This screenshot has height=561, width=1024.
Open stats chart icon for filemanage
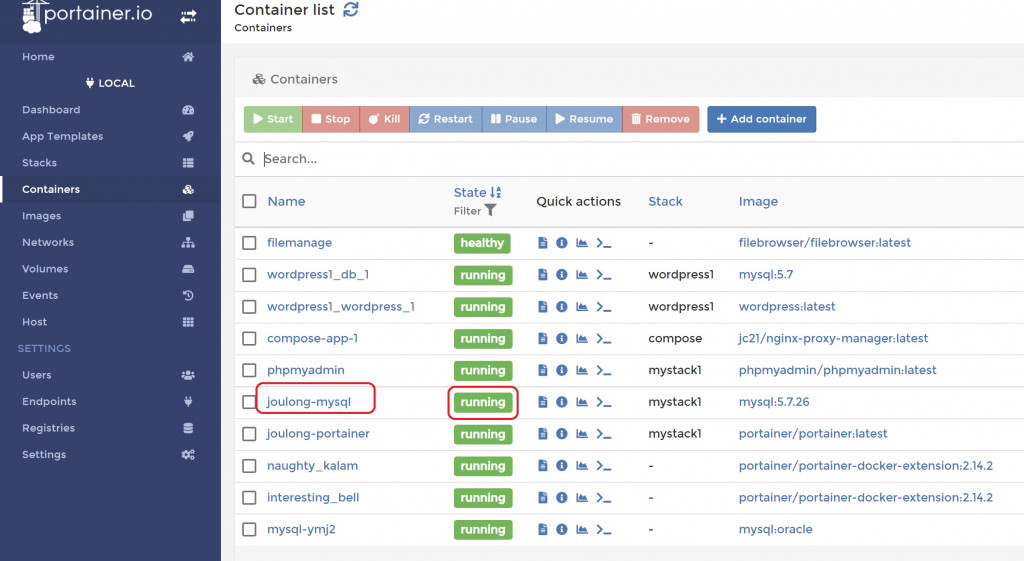coord(582,243)
